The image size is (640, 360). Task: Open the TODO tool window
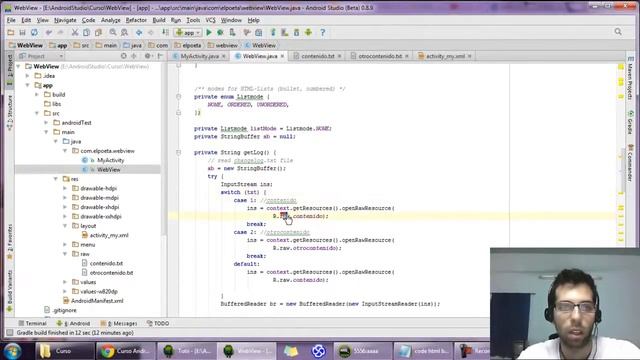(x=158, y=323)
